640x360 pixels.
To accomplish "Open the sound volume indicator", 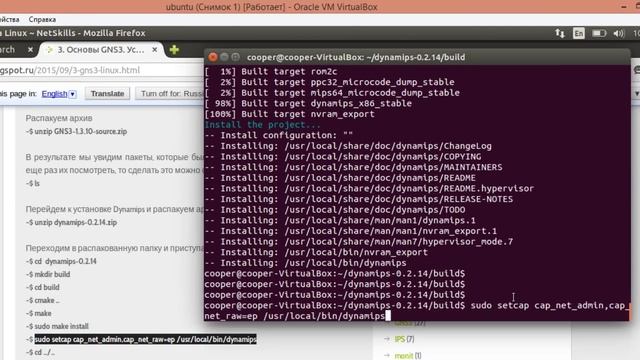I will tap(619, 33).
